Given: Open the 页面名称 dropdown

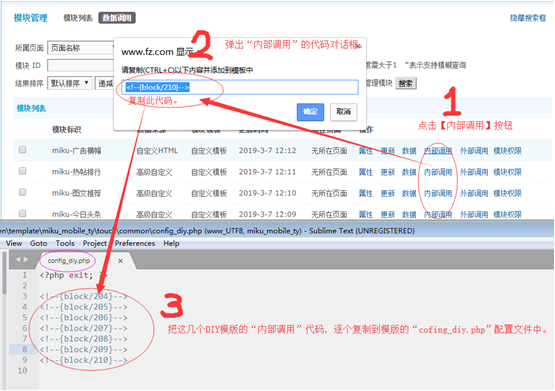Looking at the screenshot, I should pyautogui.click(x=81, y=48).
